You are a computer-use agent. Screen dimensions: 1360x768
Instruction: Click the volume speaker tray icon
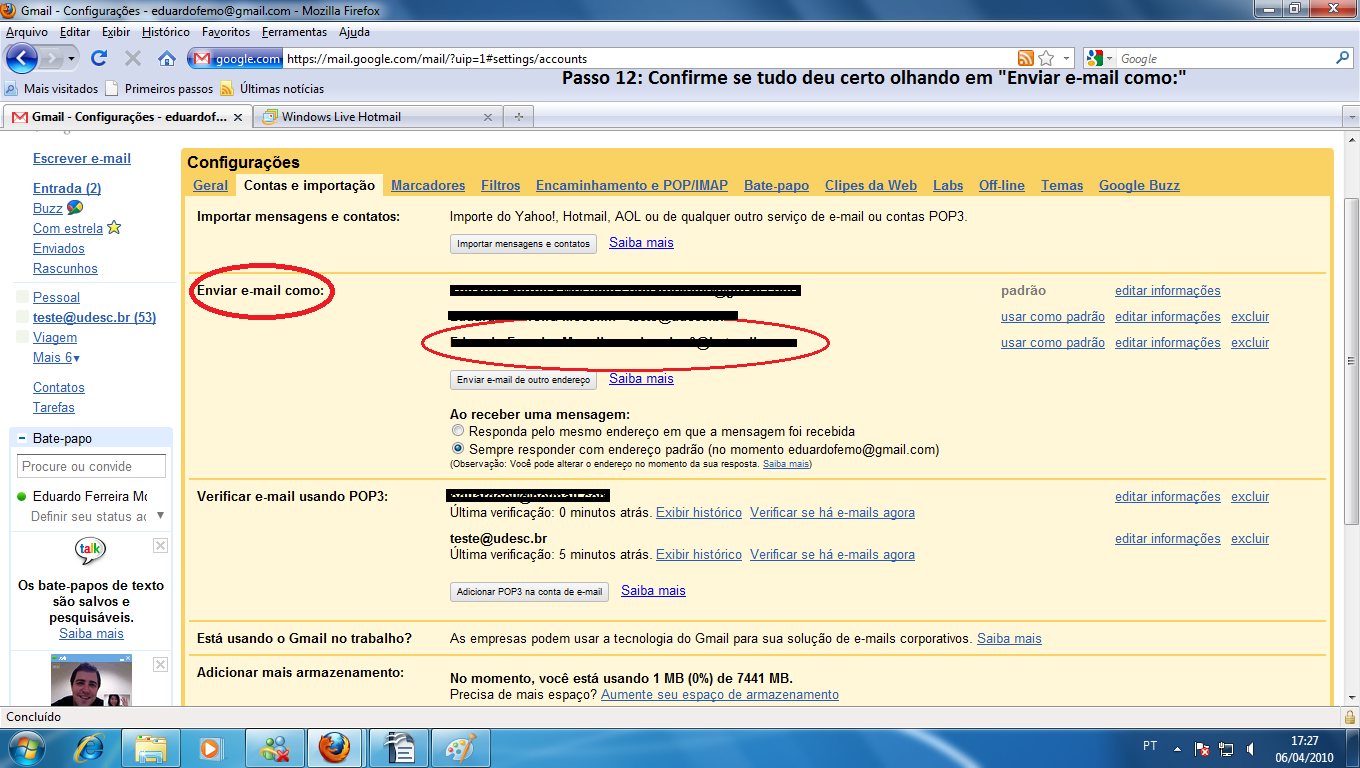(1249, 748)
